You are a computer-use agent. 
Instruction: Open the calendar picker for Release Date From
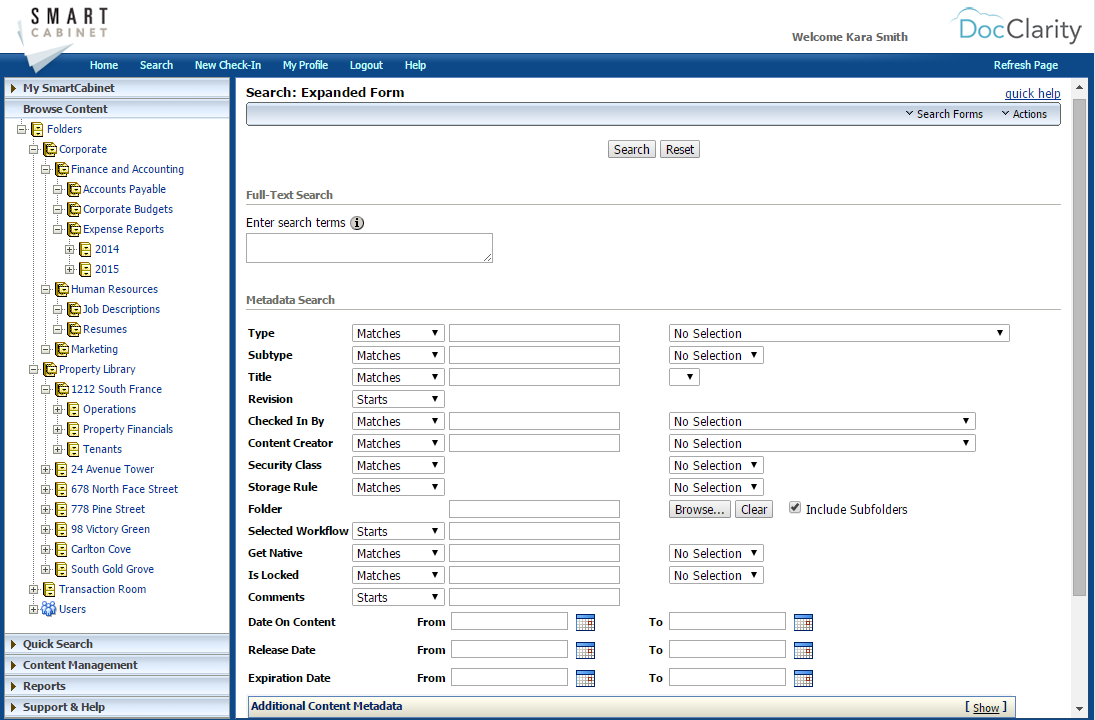click(x=585, y=649)
